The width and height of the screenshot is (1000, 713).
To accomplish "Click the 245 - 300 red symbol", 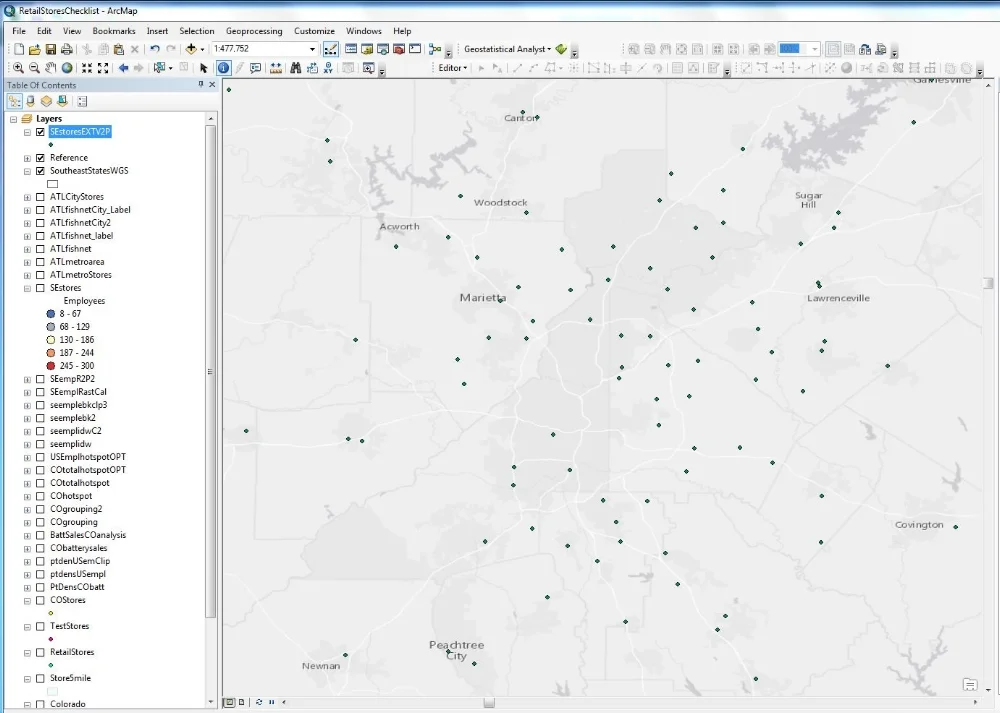I will (51, 366).
